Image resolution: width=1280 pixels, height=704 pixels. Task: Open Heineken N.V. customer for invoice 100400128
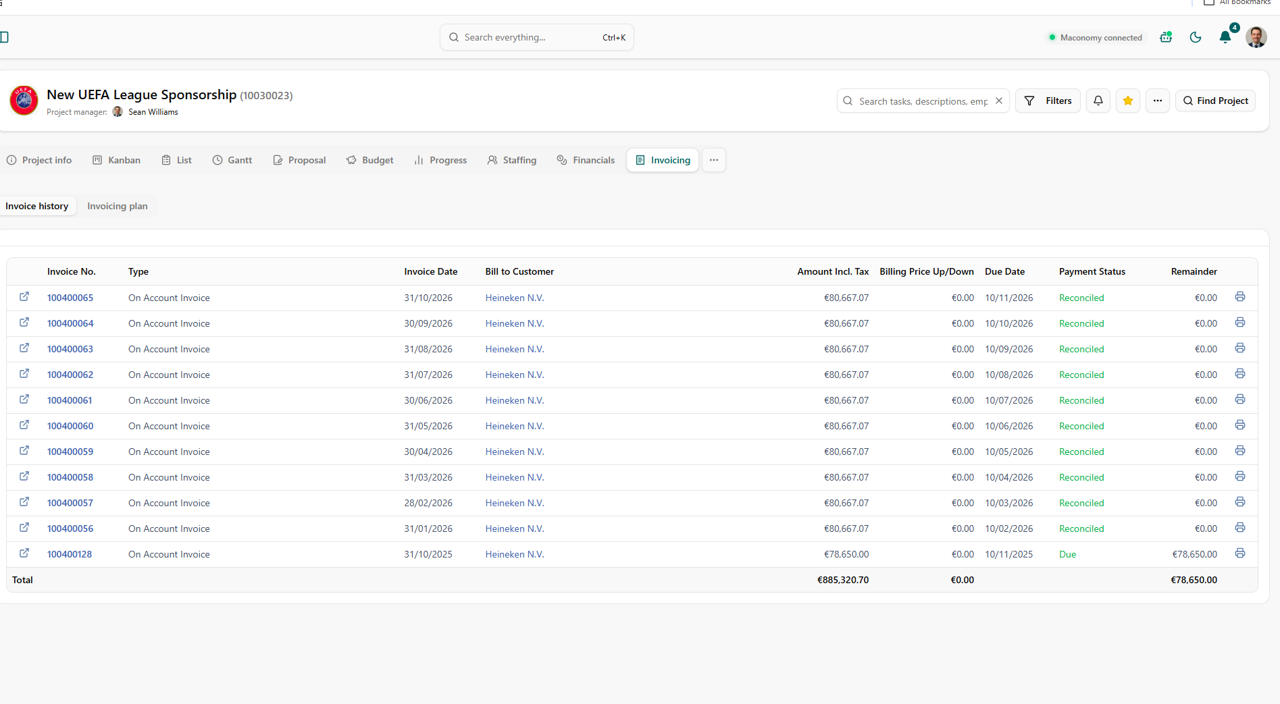pyautogui.click(x=514, y=554)
